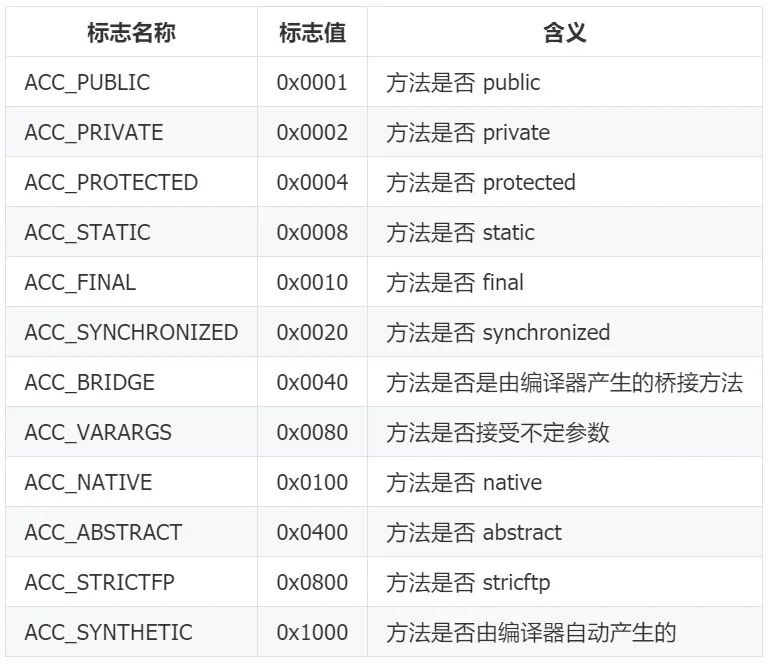Select the ACC_STRICTFP cell

[98, 582]
